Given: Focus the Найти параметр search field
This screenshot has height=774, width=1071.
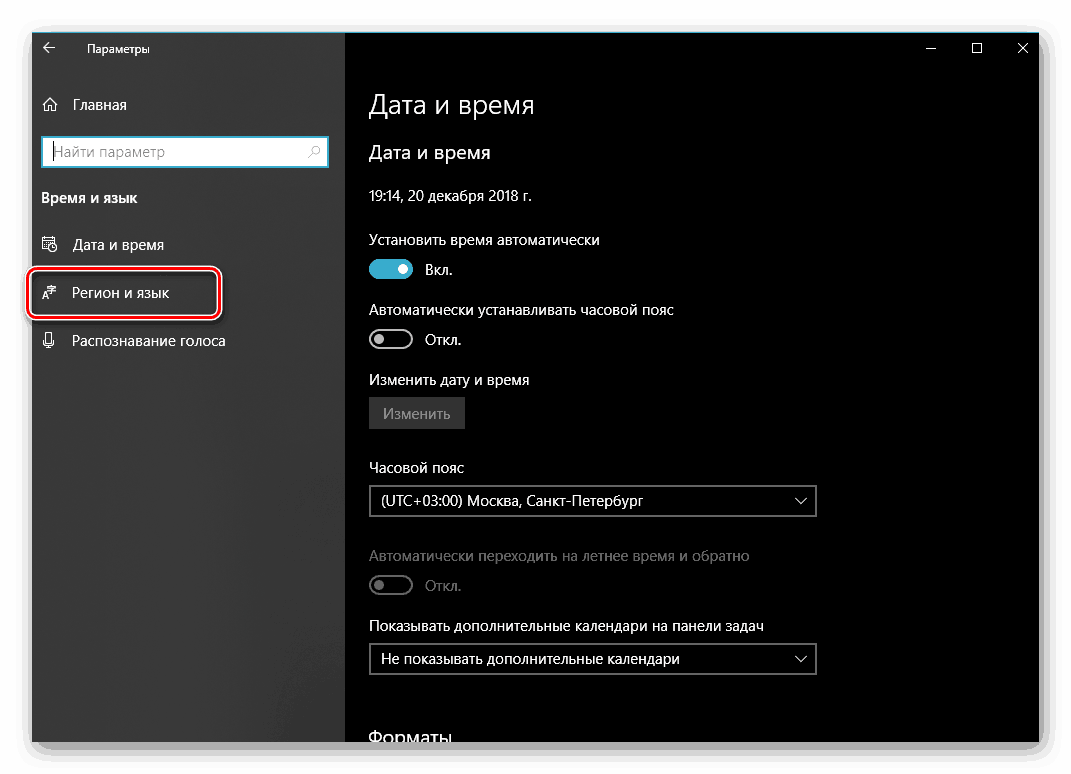Looking at the screenshot, I should tap(184, 152).
